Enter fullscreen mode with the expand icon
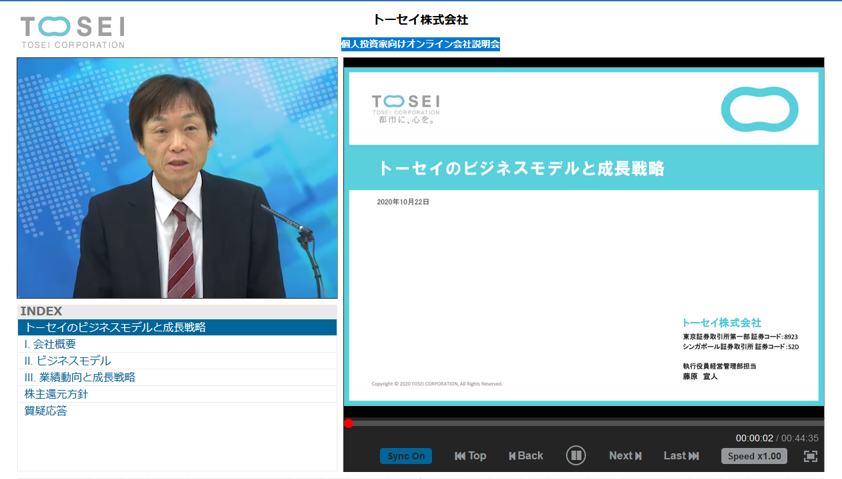This screenshot has height=479, width=842. click(810, 456)
